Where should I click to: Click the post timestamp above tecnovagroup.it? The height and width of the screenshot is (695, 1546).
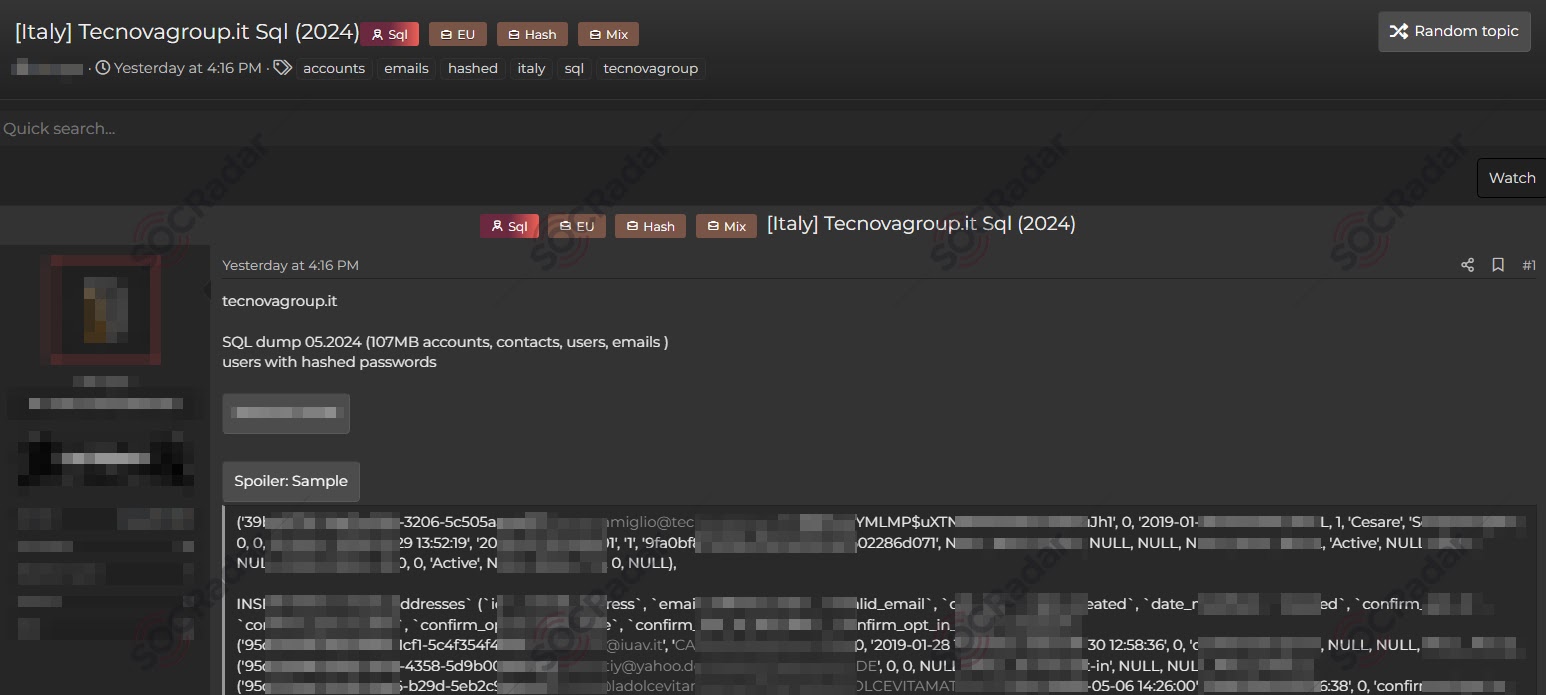290,265
